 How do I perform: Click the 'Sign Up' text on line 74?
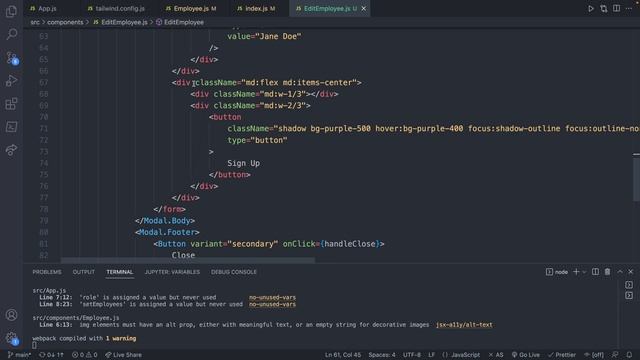point(243,163)
